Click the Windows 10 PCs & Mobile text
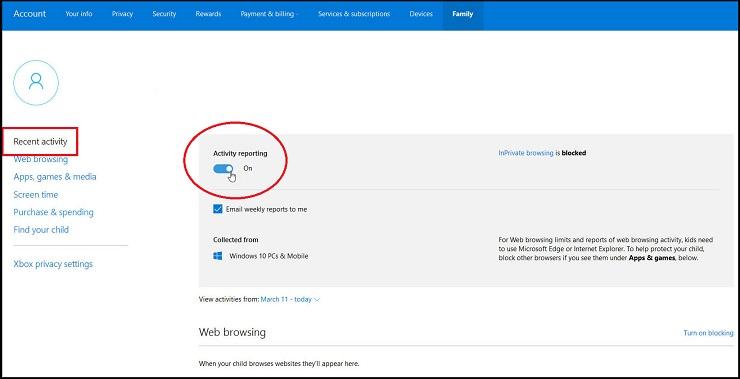The height and width of the screenshot is (379, 740). (269, 256)
